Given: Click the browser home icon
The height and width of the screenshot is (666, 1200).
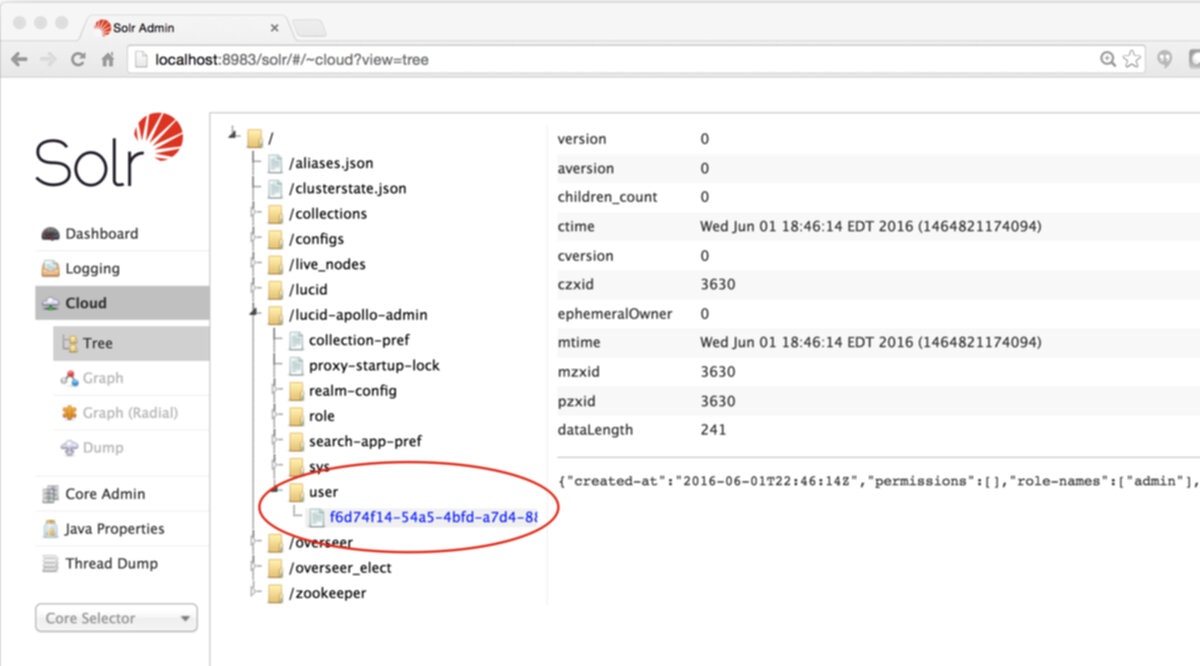Looking at the screenshot, I should 106,59.
